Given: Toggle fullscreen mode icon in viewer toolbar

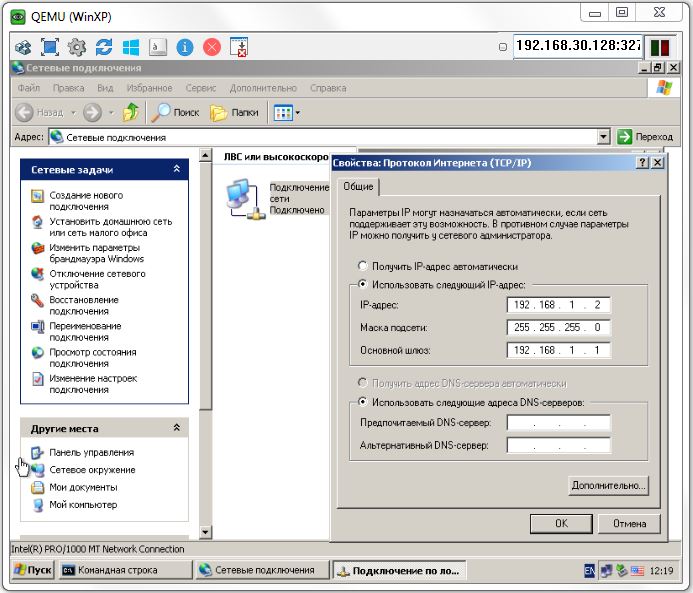Looking at the screenshot, I should click(50, 47).
